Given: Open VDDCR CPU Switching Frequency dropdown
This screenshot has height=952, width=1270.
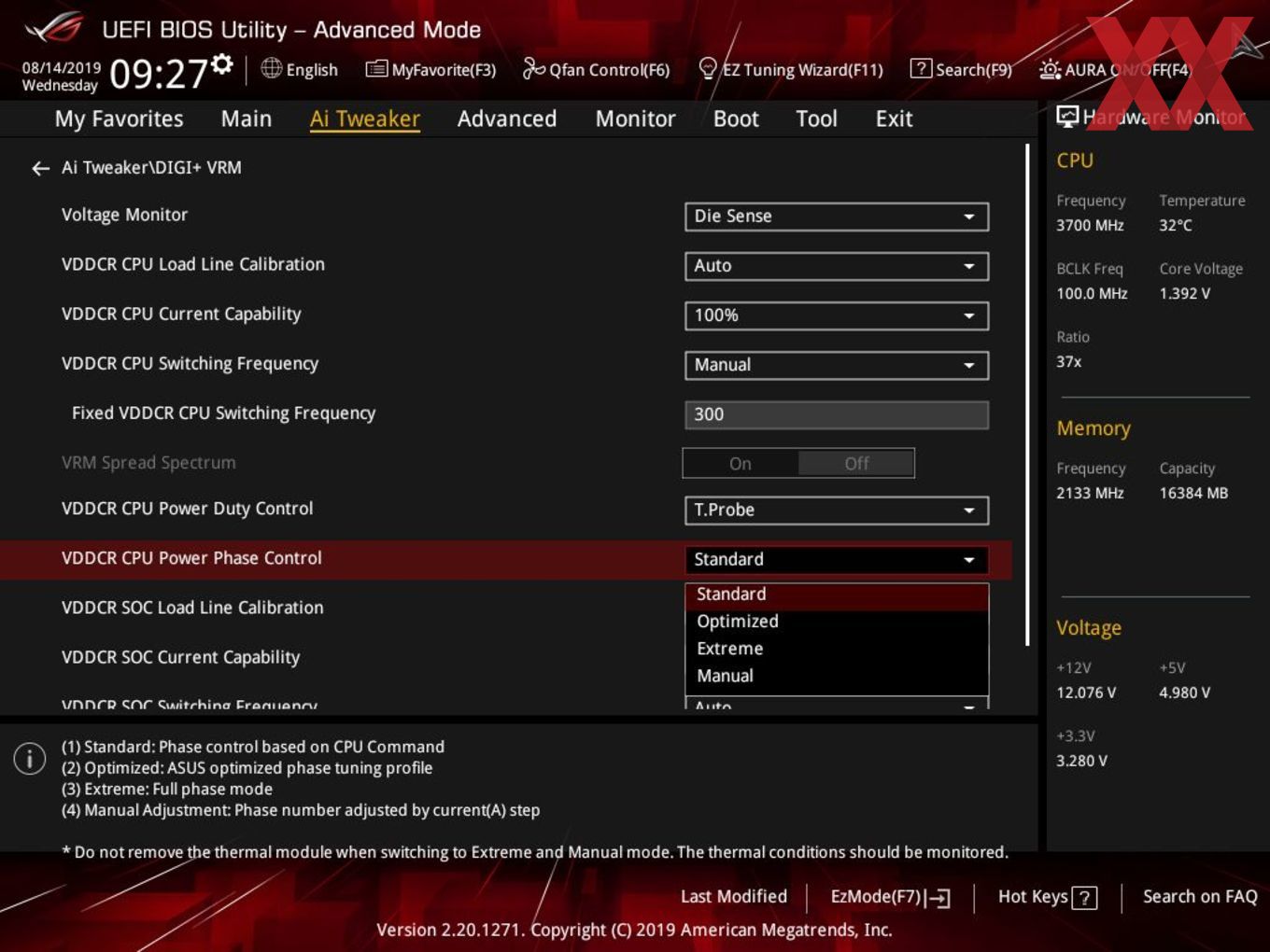Looking at the screenshot, I should pyautogui.click(x=837, y=365).
